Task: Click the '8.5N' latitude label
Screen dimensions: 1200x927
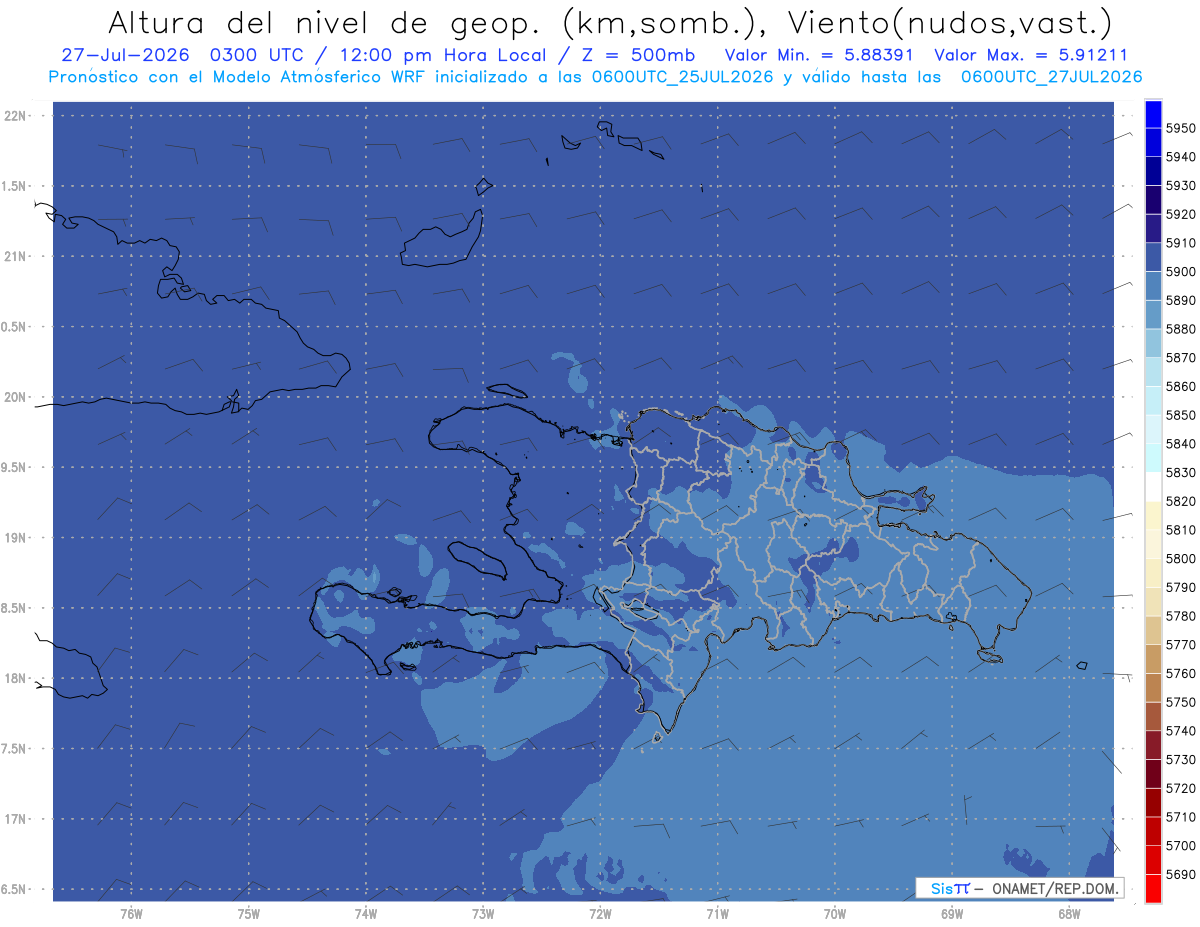Action: point(14,608)
